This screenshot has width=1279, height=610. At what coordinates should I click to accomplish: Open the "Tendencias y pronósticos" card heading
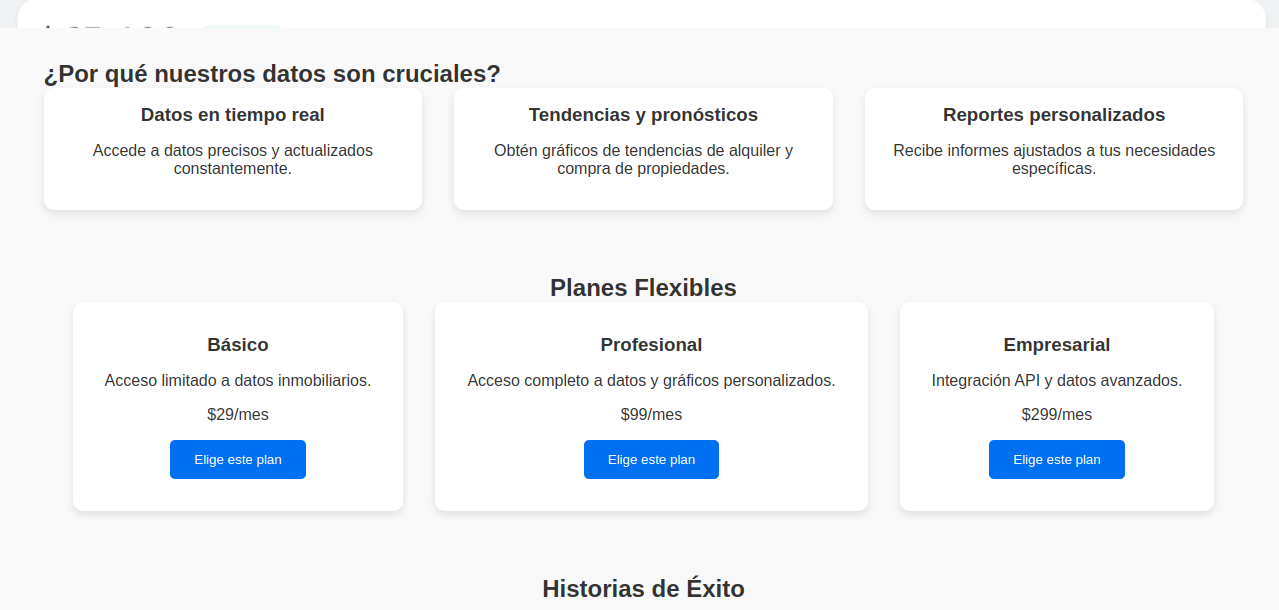point(643,115)
